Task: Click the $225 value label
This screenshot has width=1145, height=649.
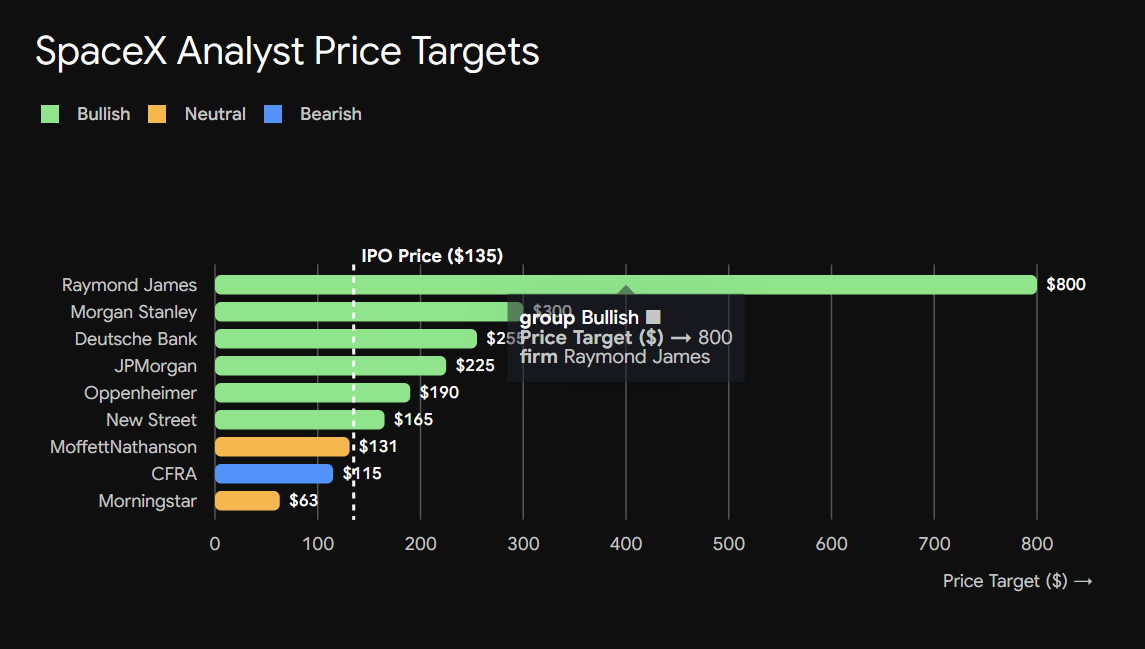Action: click(x=475, y=366)
